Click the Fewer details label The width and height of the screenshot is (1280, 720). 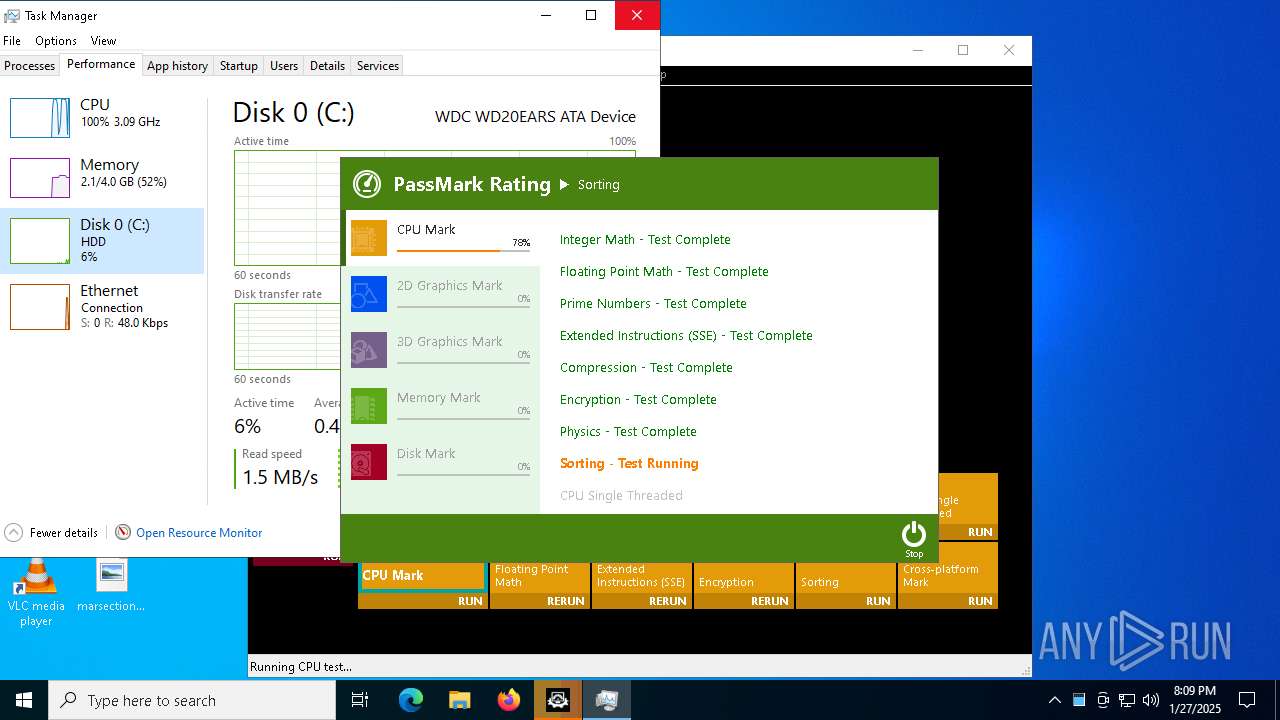(x=64, y=533)
